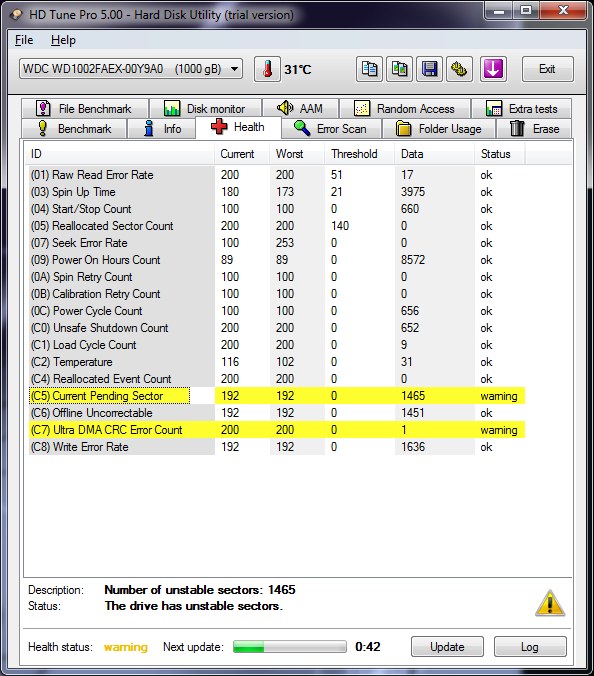Switch to the Extra tests tab
Image resolution: width=594 pixels, height=676 pixels.
(x=522, y=108)
